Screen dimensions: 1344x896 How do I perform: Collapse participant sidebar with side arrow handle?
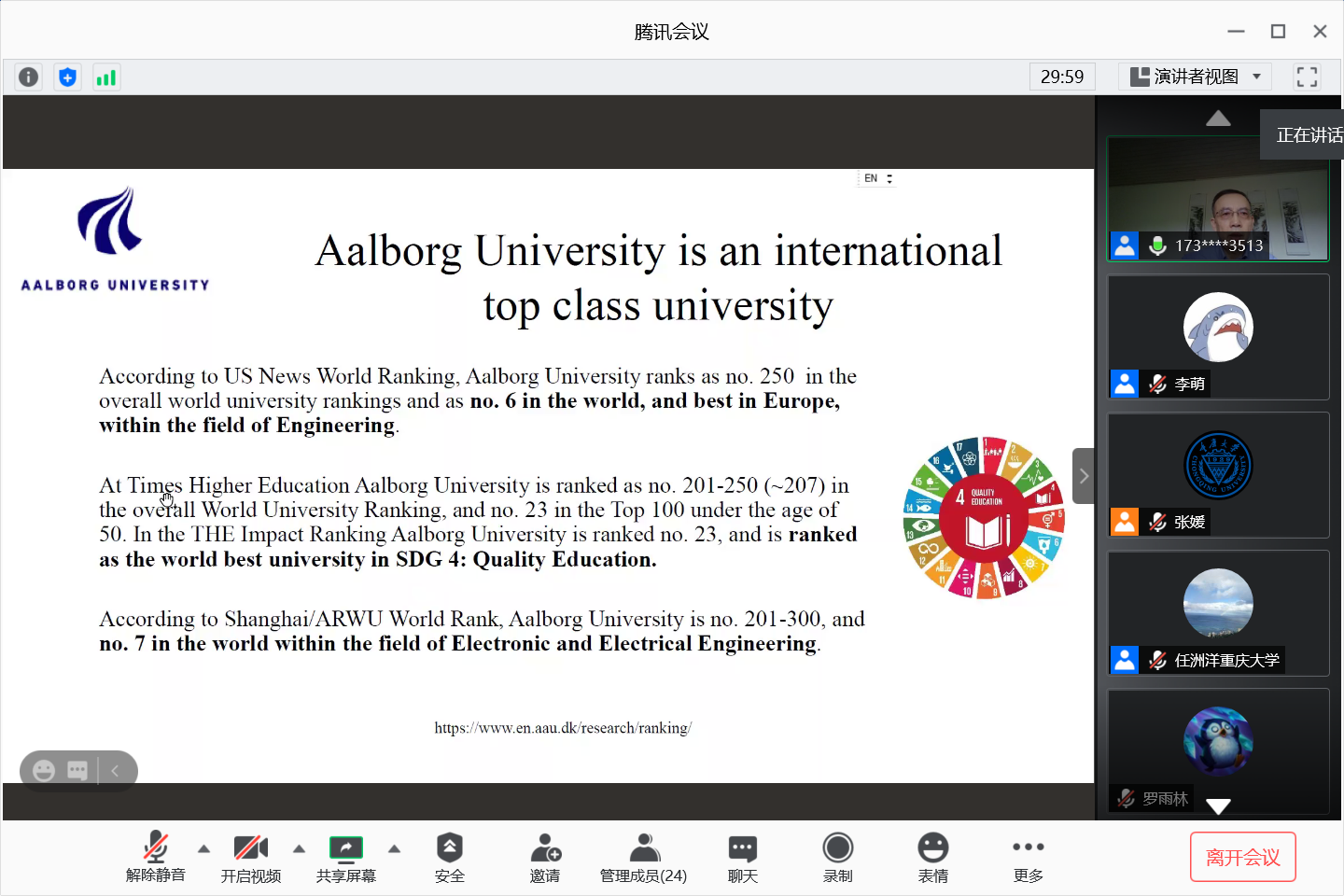[x=1083, y=476]
